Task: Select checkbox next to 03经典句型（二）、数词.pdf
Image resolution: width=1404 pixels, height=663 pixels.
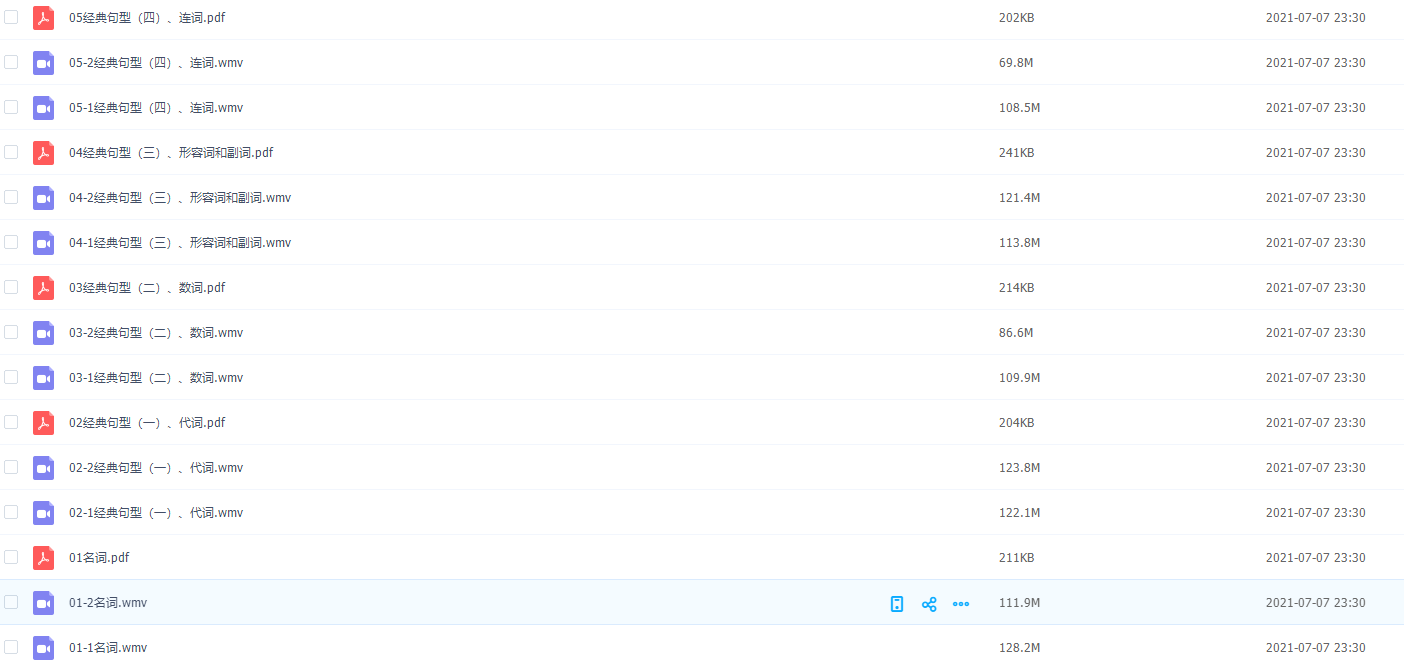Action: pos(11,287)
